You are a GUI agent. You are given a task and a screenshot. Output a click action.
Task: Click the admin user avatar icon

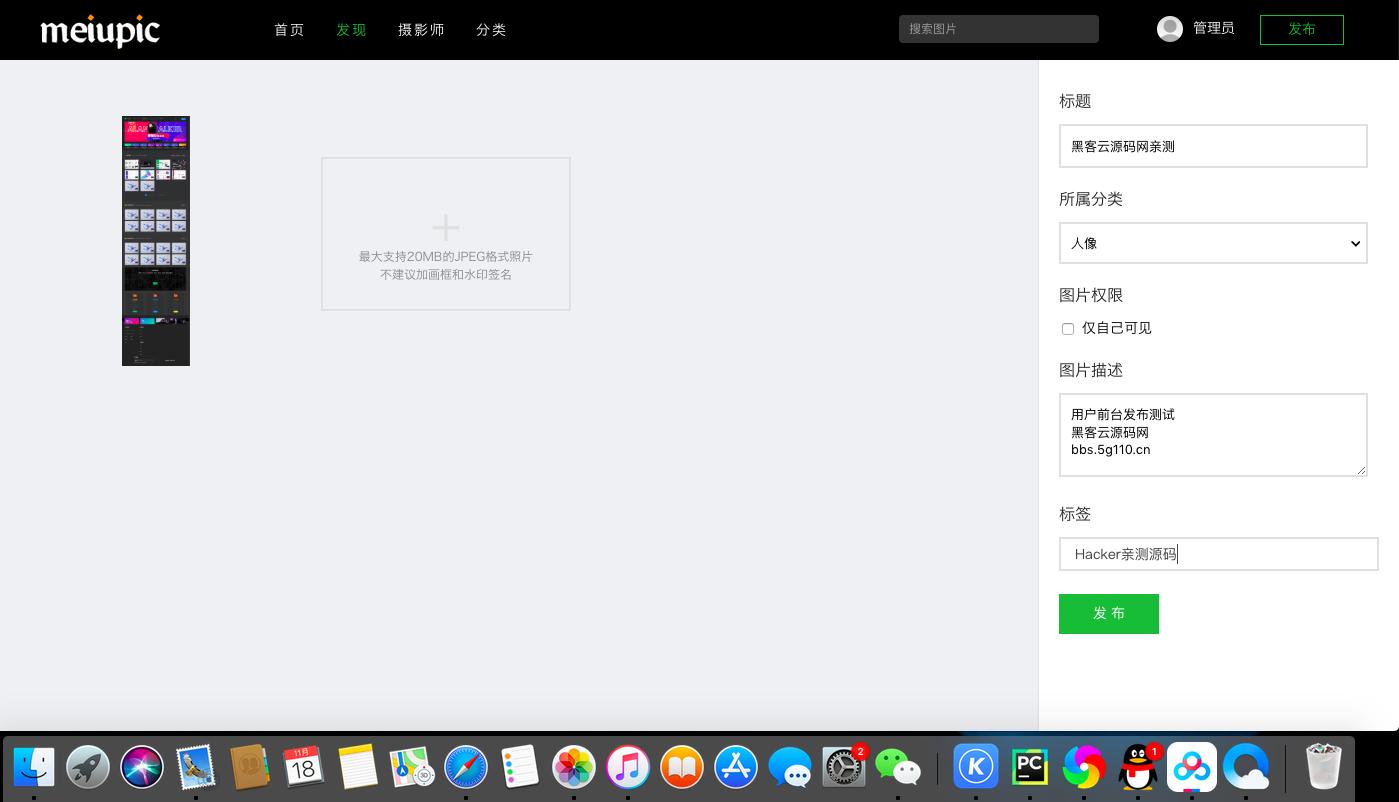click(1169, 29)
